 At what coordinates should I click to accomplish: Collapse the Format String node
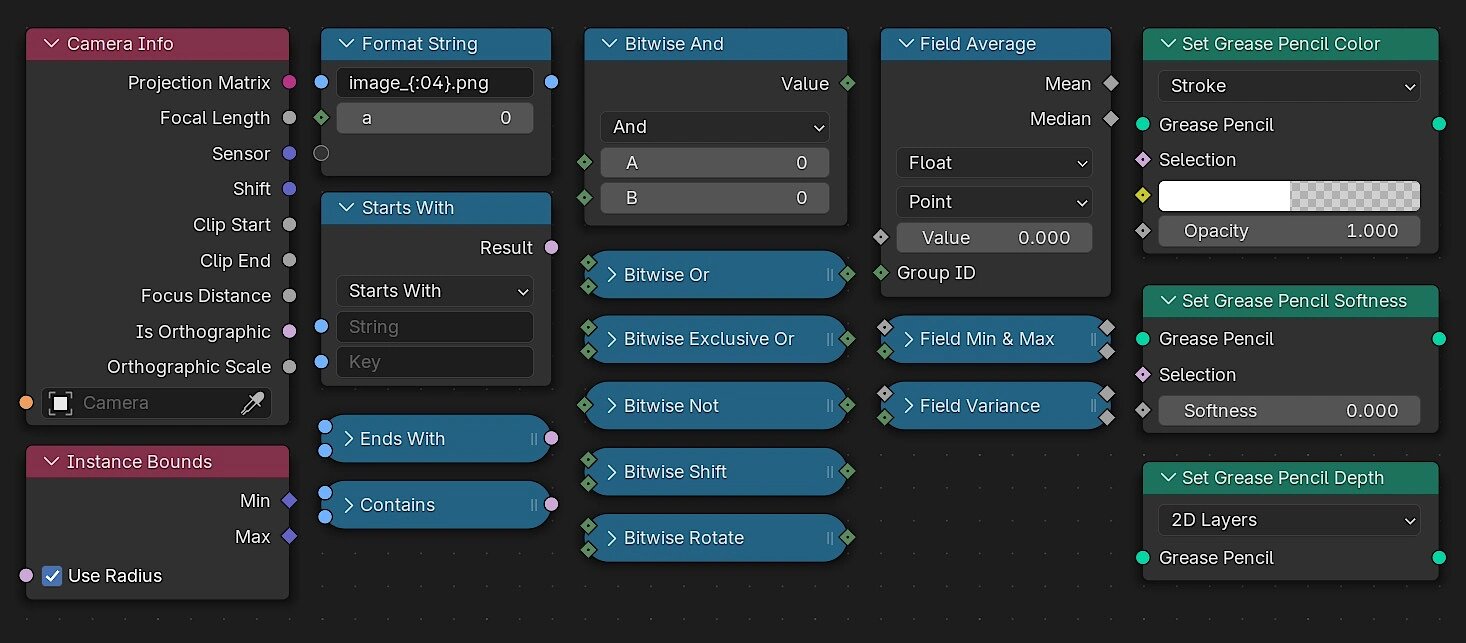(x=346, y=44)
